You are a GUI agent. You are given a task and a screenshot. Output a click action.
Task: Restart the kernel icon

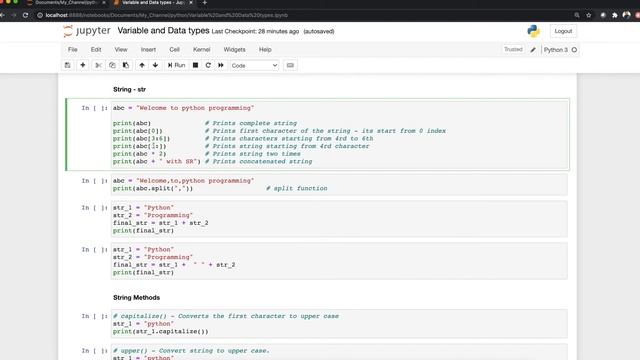(208, 65)
